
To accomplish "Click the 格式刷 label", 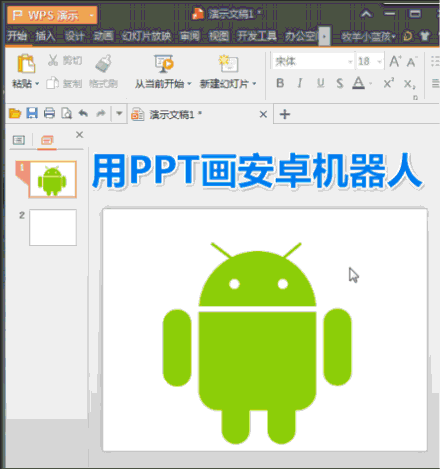I will click(103, 84).
